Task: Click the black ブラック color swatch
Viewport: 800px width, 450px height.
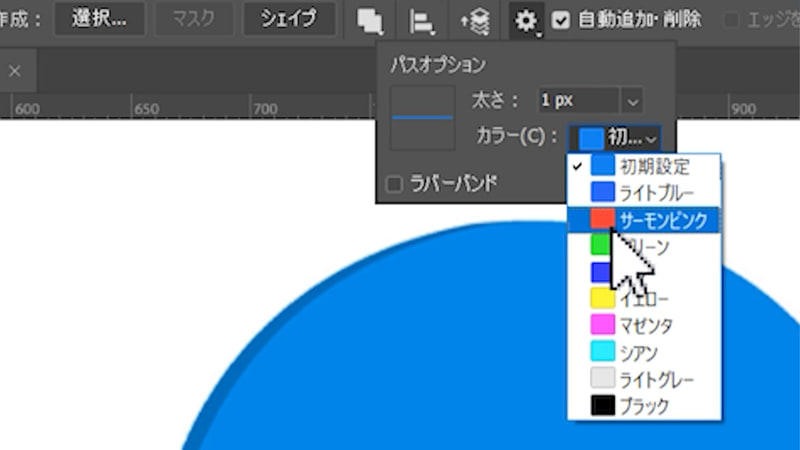Action: [602, 406]
